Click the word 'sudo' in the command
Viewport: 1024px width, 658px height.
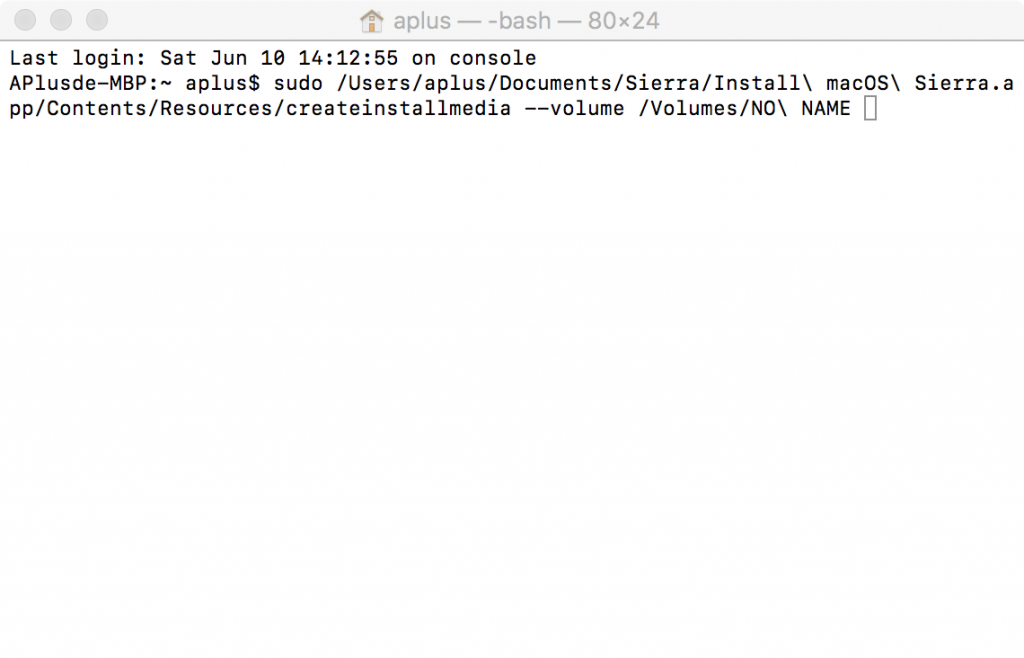tap(298, 84)
